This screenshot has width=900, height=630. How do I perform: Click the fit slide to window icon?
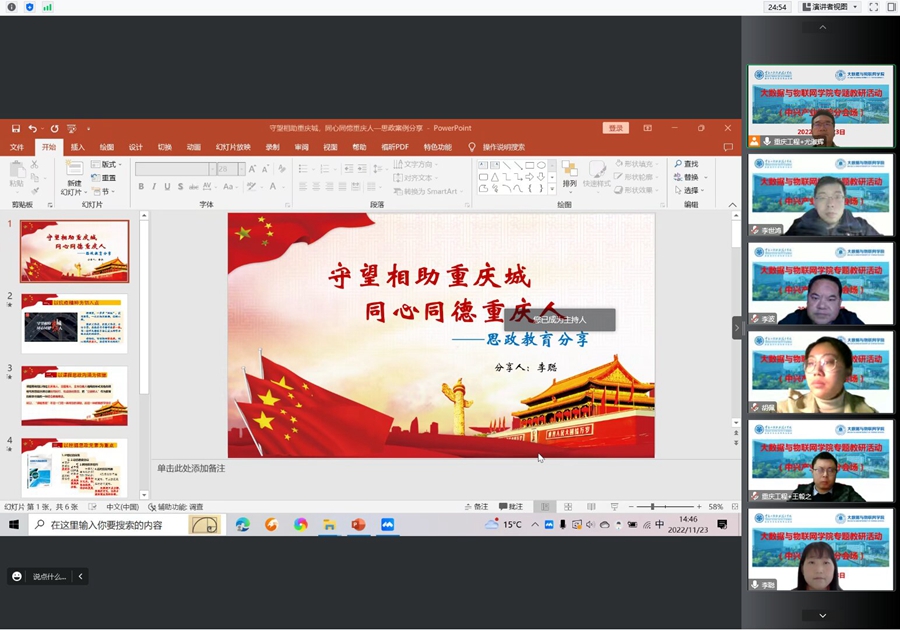point(735,507)
